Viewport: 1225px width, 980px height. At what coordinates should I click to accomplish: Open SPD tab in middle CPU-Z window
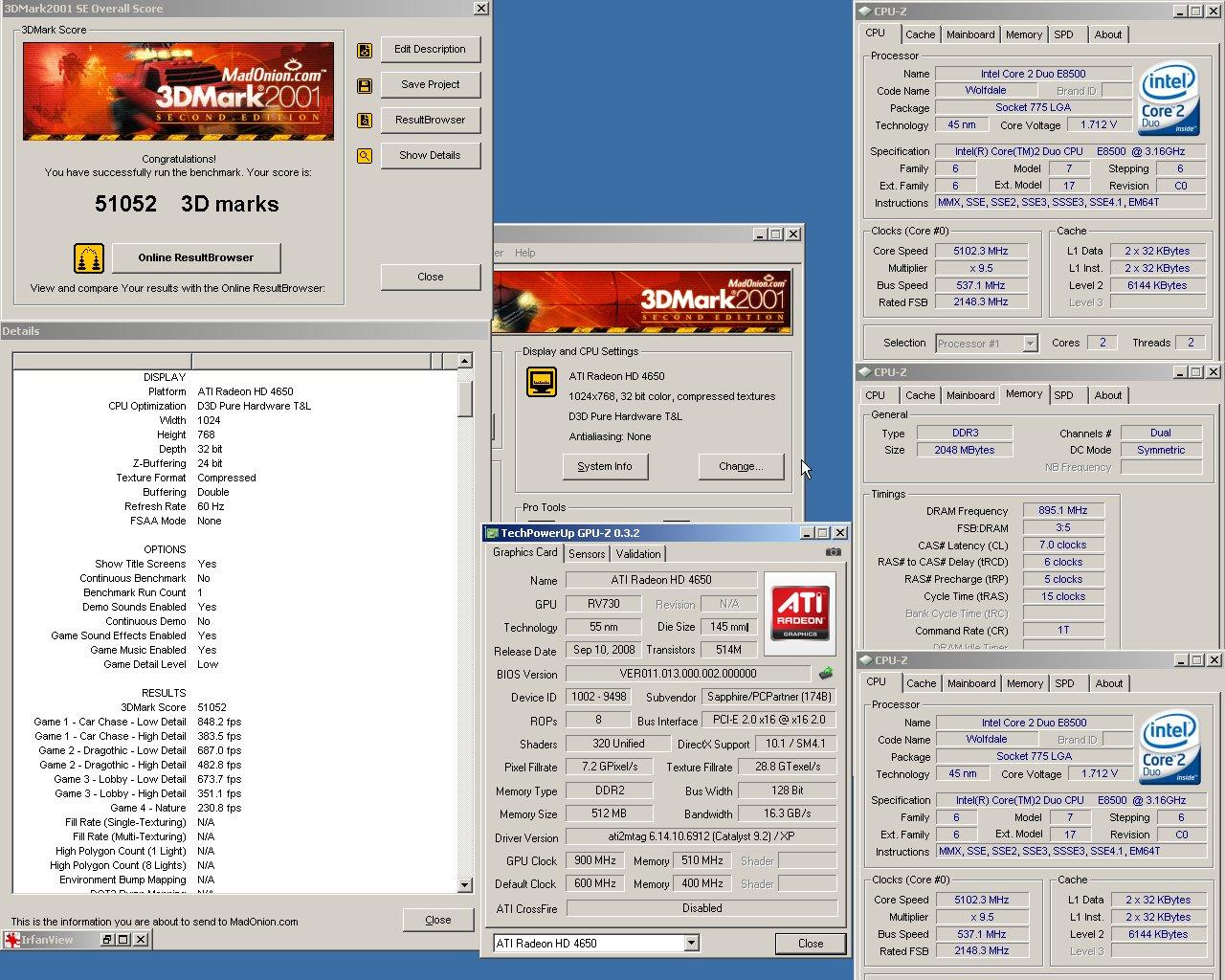[x=1064, y=395]
